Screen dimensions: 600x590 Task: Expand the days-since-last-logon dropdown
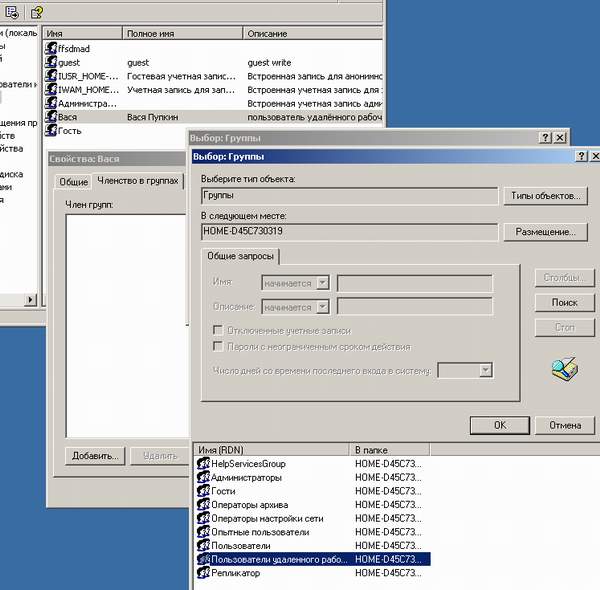pos(485,371)
